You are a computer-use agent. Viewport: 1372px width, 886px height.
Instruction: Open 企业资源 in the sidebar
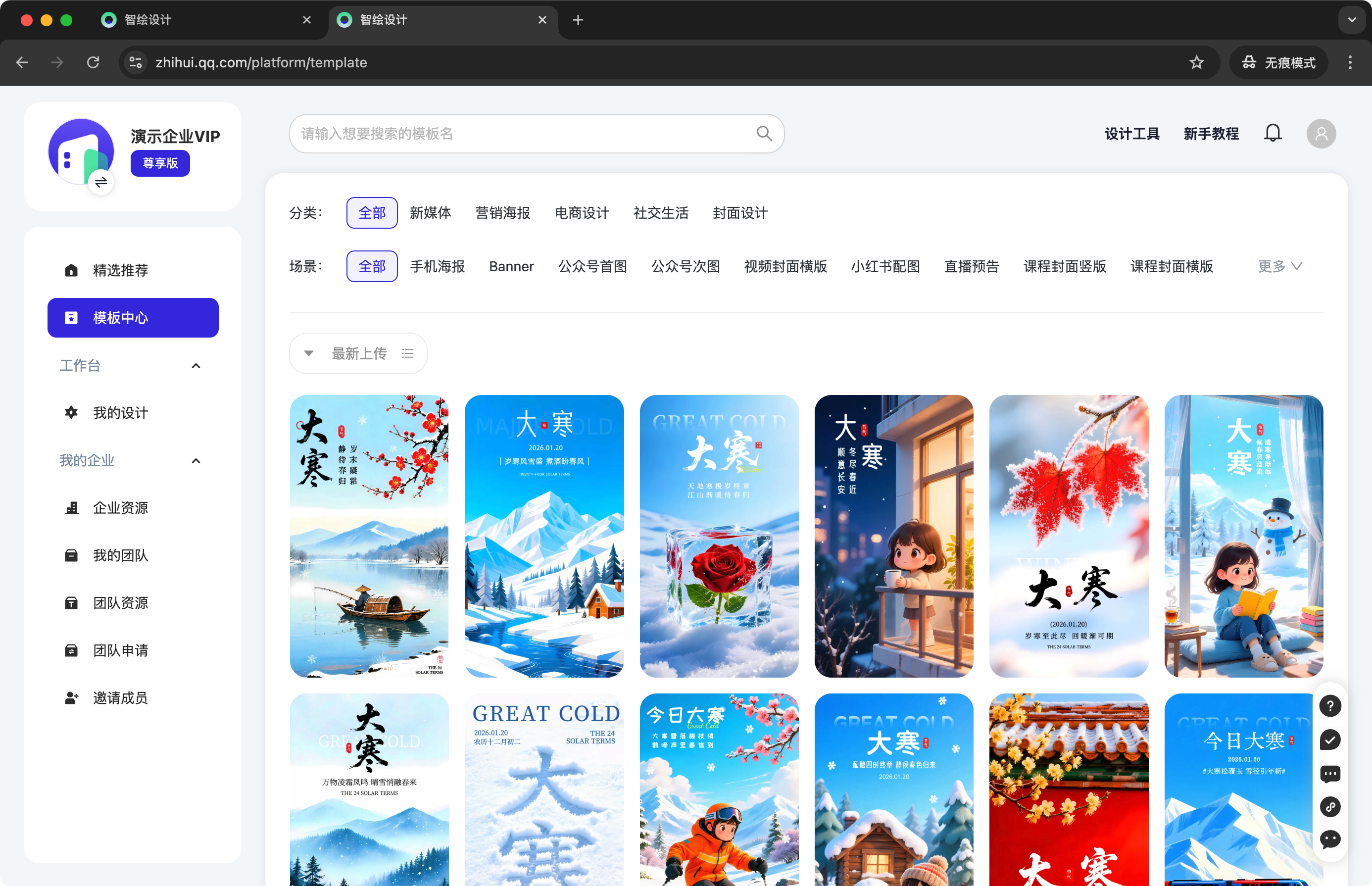tap(120, 508)
